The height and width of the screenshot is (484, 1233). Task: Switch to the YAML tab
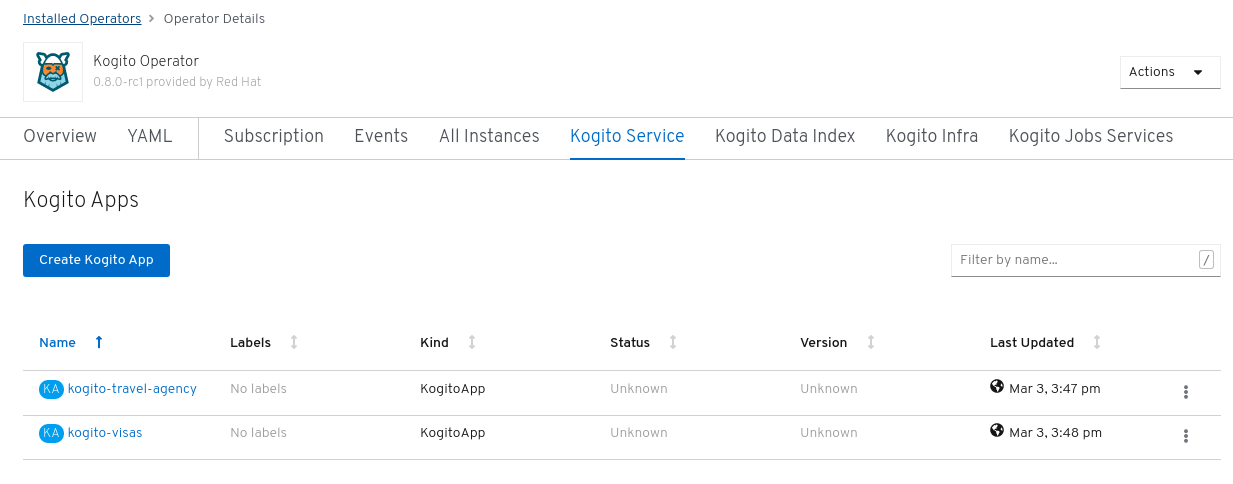click(150, 136)
